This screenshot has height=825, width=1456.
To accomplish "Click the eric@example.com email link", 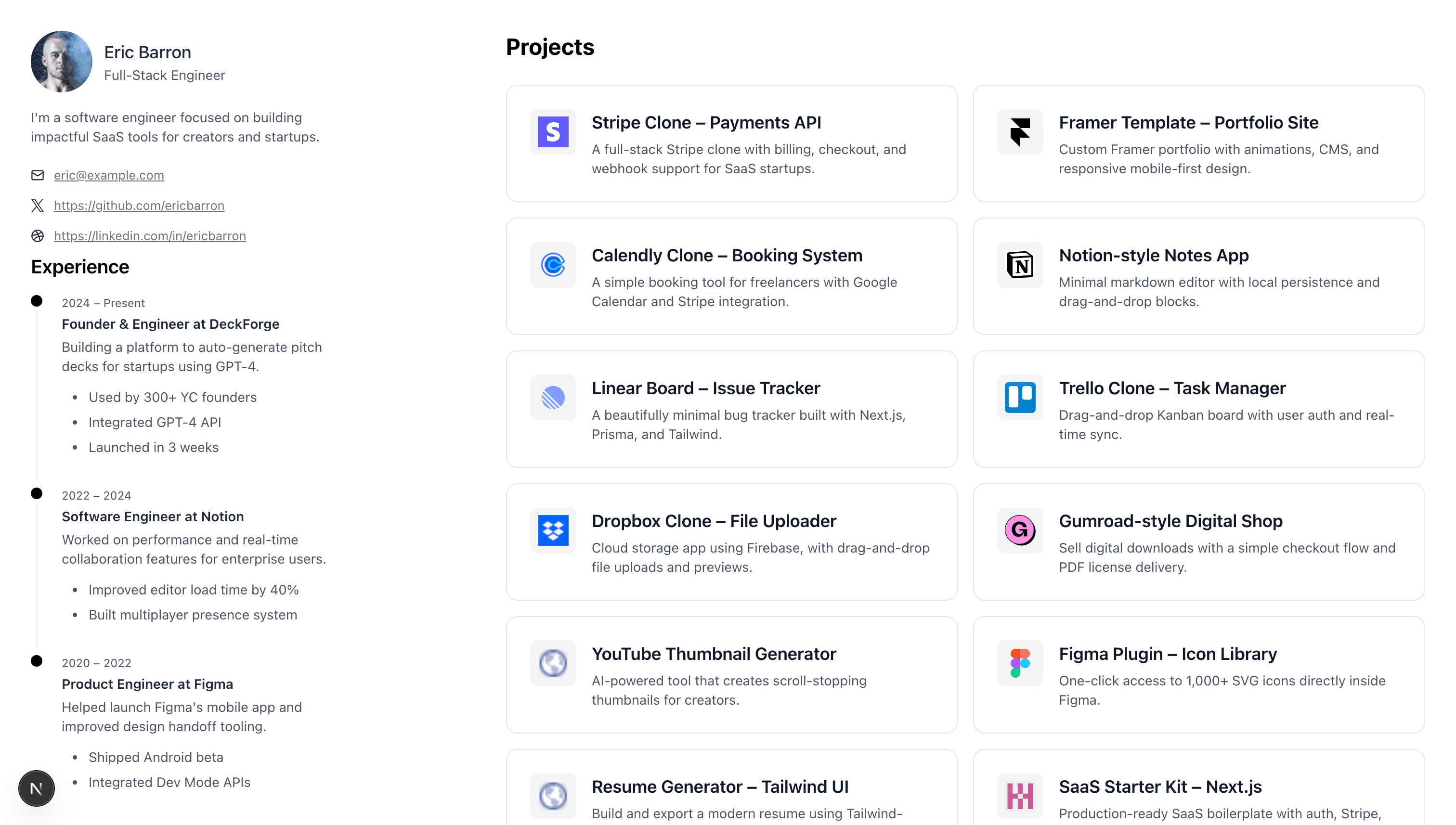I will click(109, 175).
